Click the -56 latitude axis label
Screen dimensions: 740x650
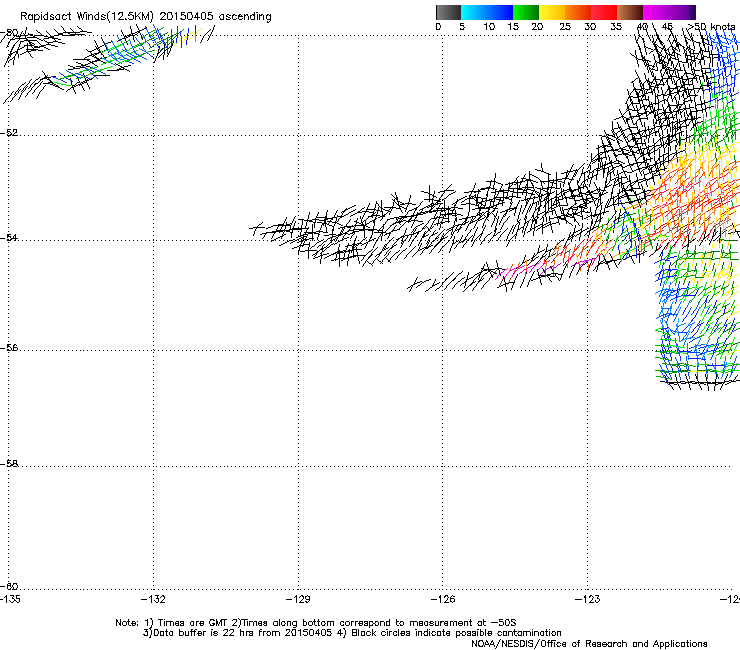point(9,348)
